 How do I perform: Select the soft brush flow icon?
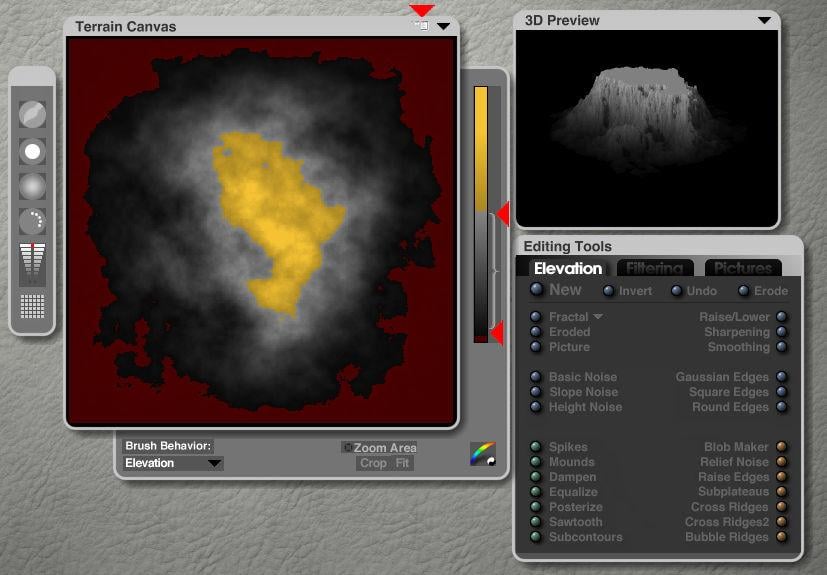pos(32,187)
